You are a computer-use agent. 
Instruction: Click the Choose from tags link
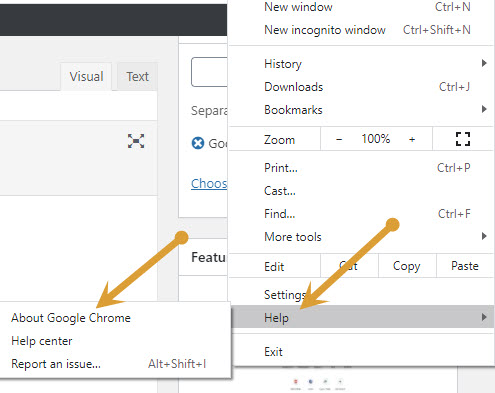pyautogui.click(x=209, y=184)
